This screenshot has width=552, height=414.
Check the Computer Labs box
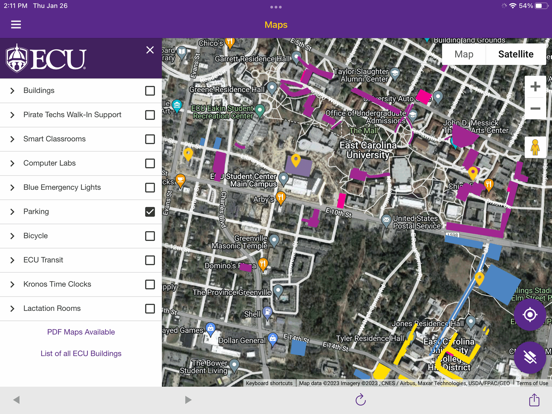[x=150, y=163]
